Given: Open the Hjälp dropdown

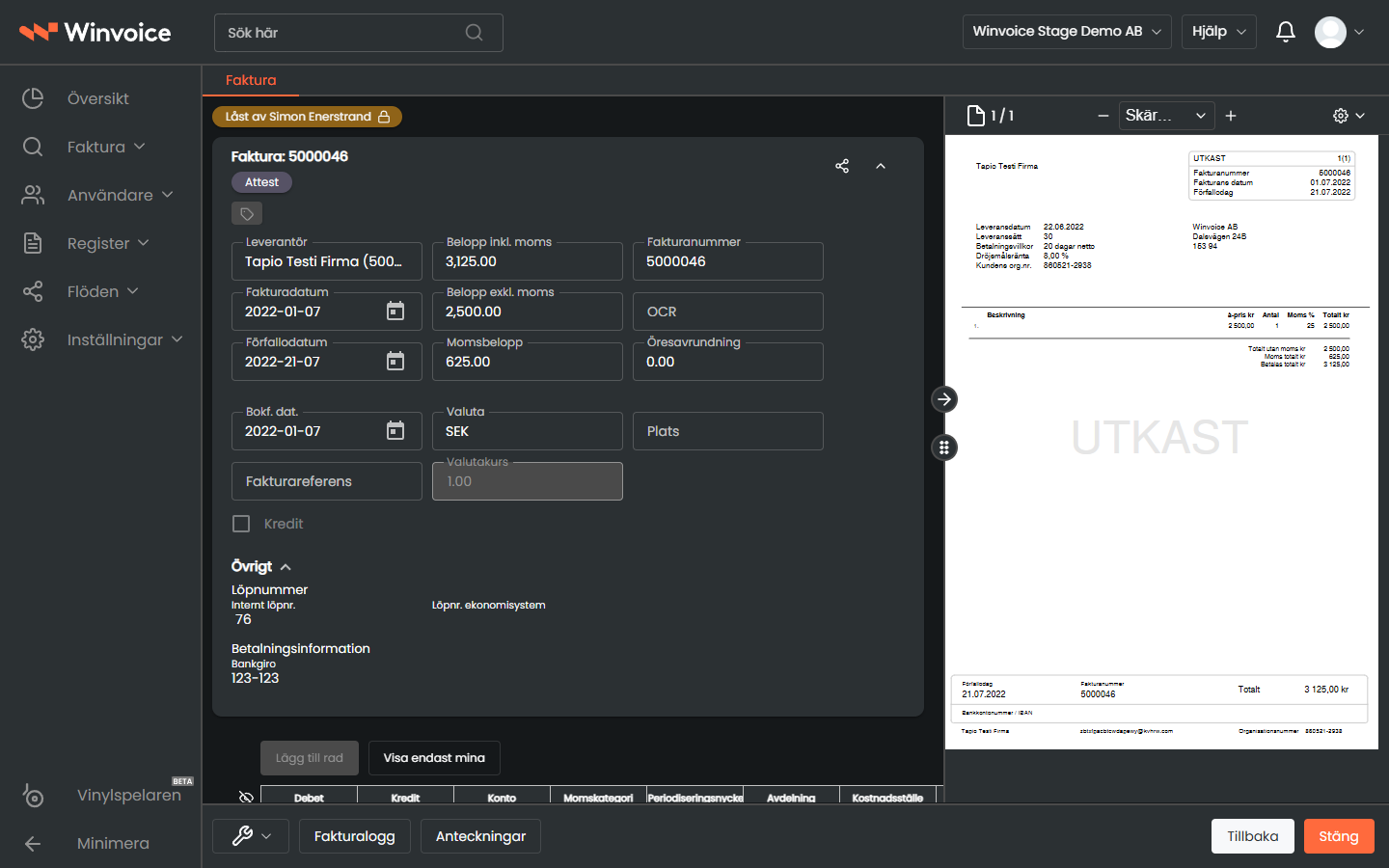Looking at the screenshot, I should [1219, 32].
